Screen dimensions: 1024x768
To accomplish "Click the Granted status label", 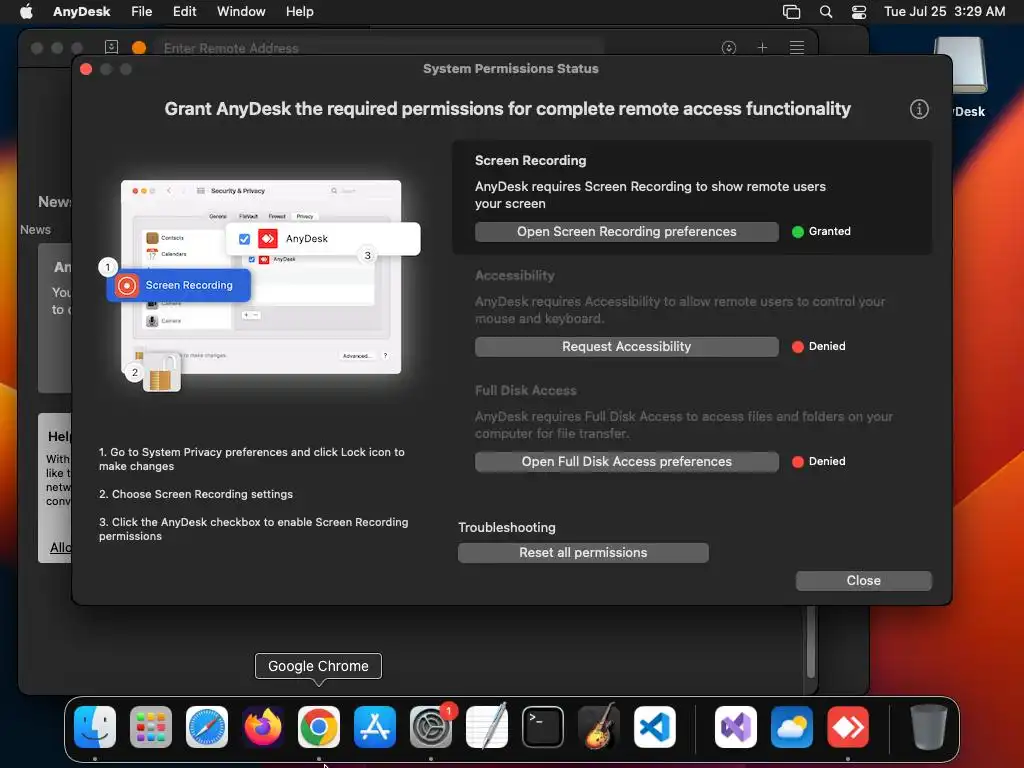I will pos(829,231).
